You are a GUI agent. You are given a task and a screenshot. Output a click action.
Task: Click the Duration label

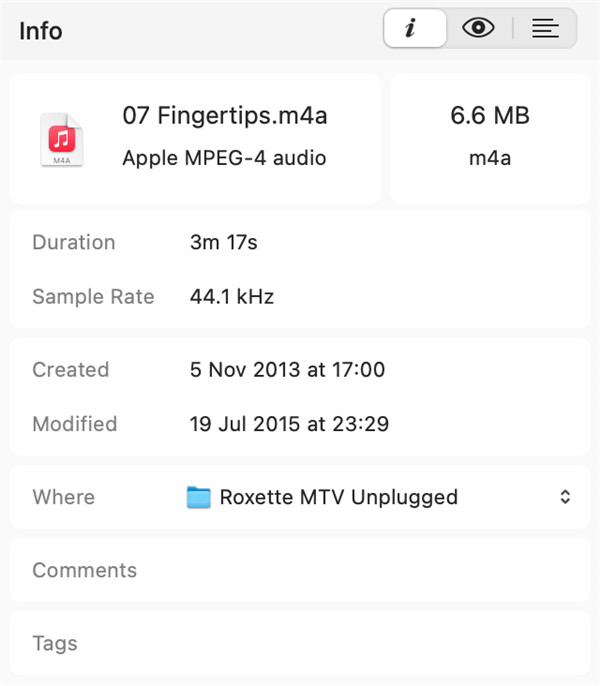pyautogui.click(x=74, y=242)
